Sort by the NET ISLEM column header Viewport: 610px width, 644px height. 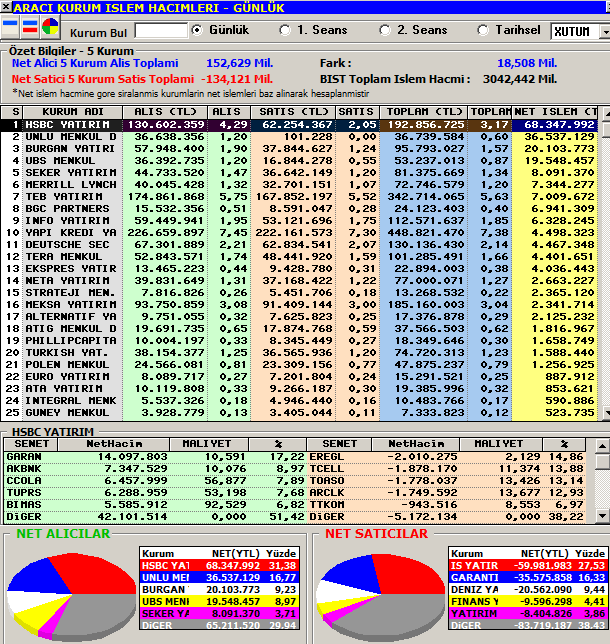pyautogui.click(x=555, y=112)
